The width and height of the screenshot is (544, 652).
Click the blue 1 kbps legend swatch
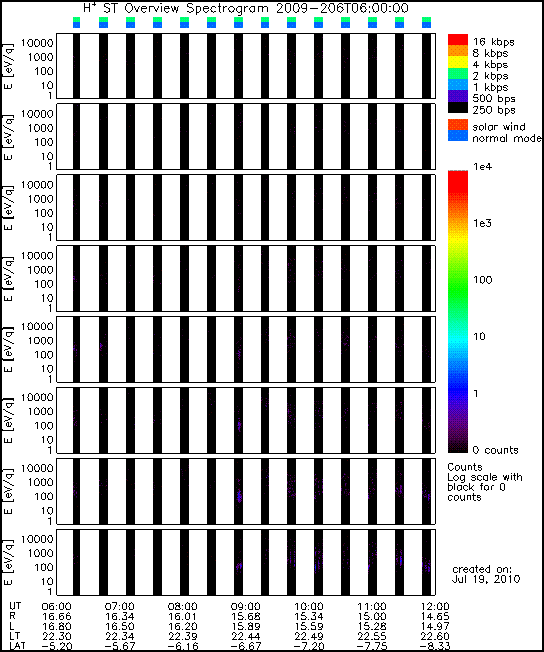[457, 85]
